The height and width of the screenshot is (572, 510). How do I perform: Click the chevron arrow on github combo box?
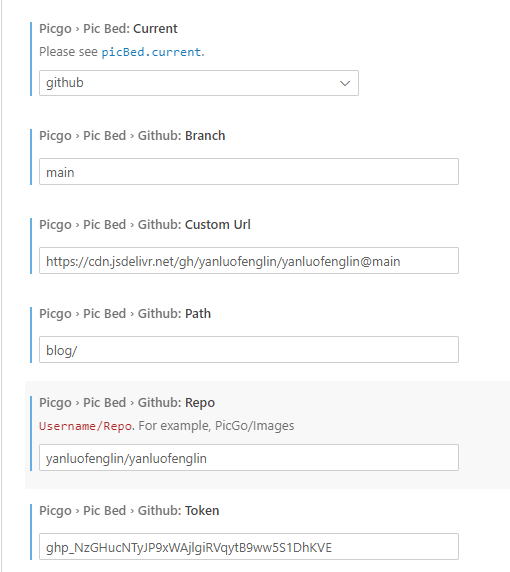(345, 83)
